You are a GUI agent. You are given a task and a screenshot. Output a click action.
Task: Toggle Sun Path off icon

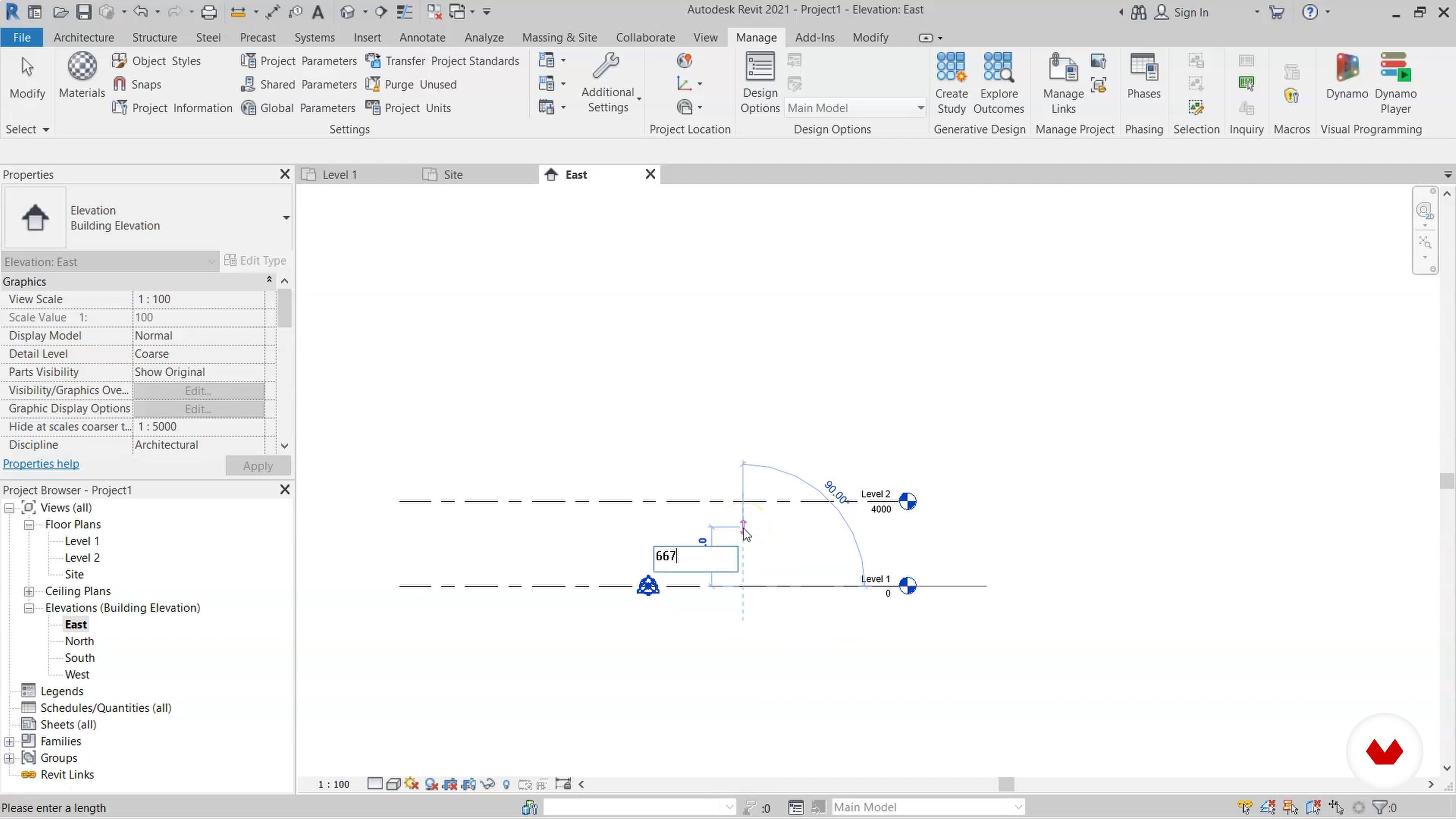point(411,784)
